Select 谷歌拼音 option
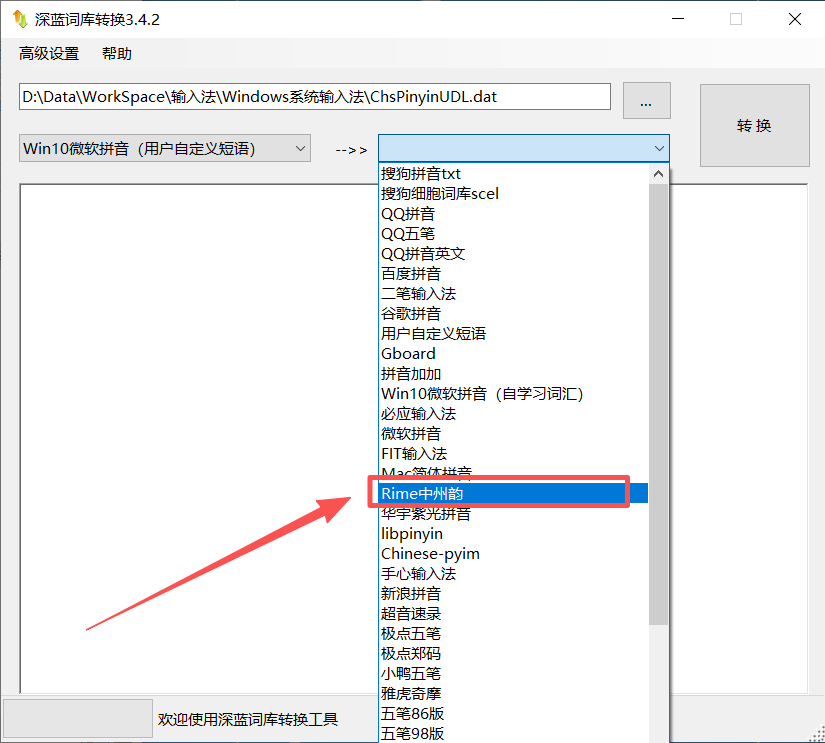Viewport: 825px width, 743px height. pyautogui.click(x=514, y=314)
